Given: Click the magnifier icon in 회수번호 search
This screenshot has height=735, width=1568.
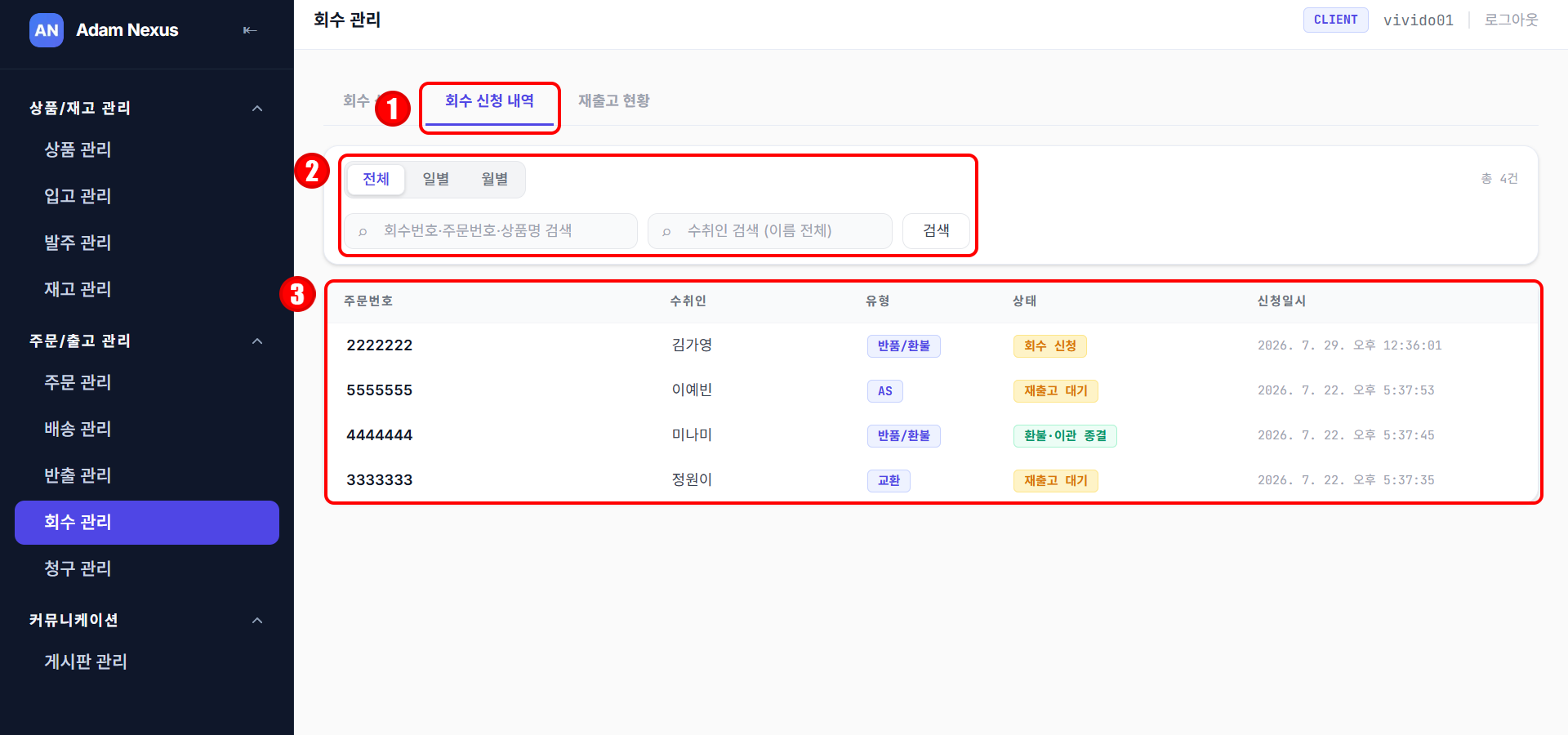Looking at the screenshot, I should coord(363,232).
